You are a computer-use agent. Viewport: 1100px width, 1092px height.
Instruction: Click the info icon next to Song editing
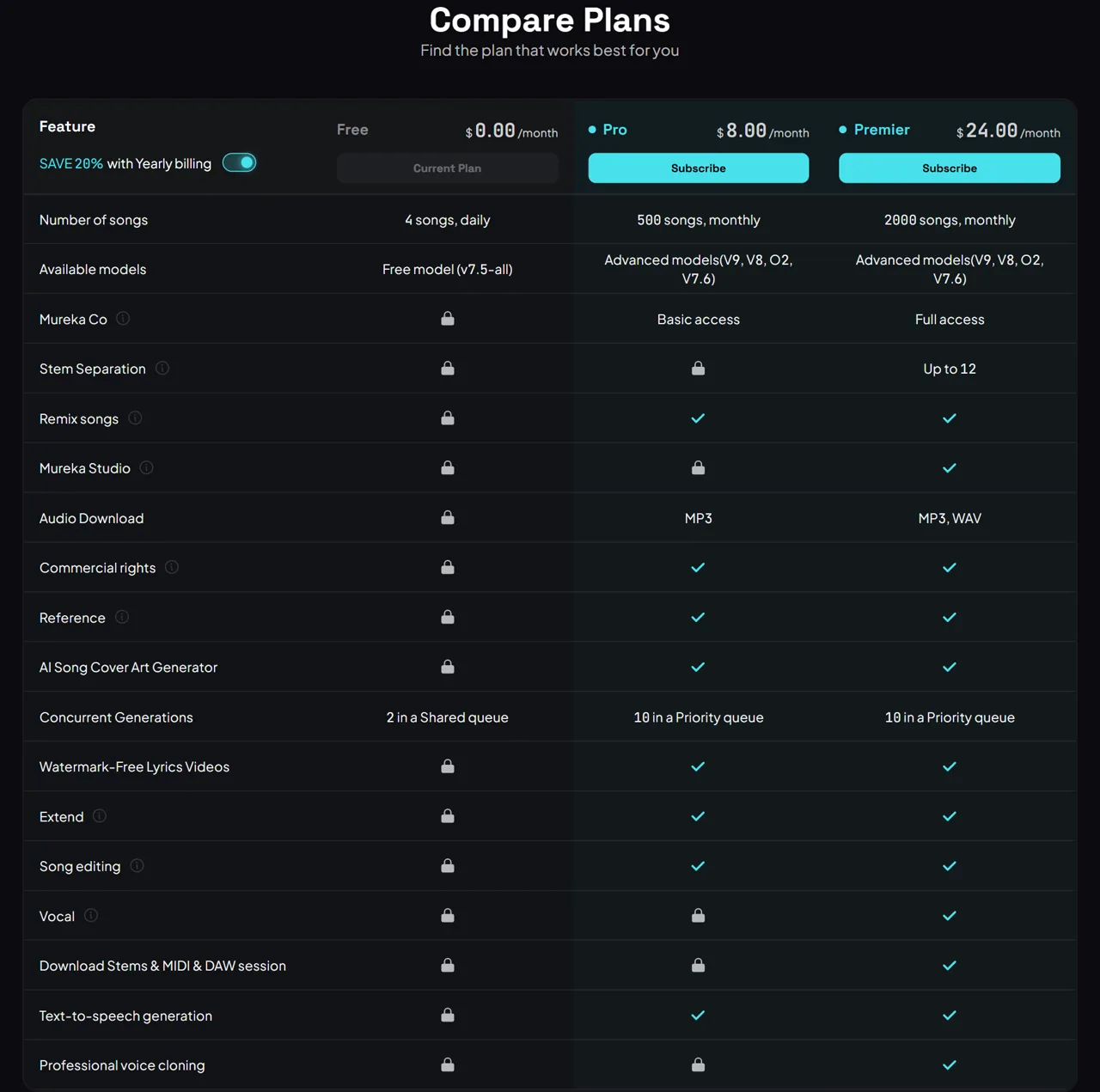tap(137, 866)
